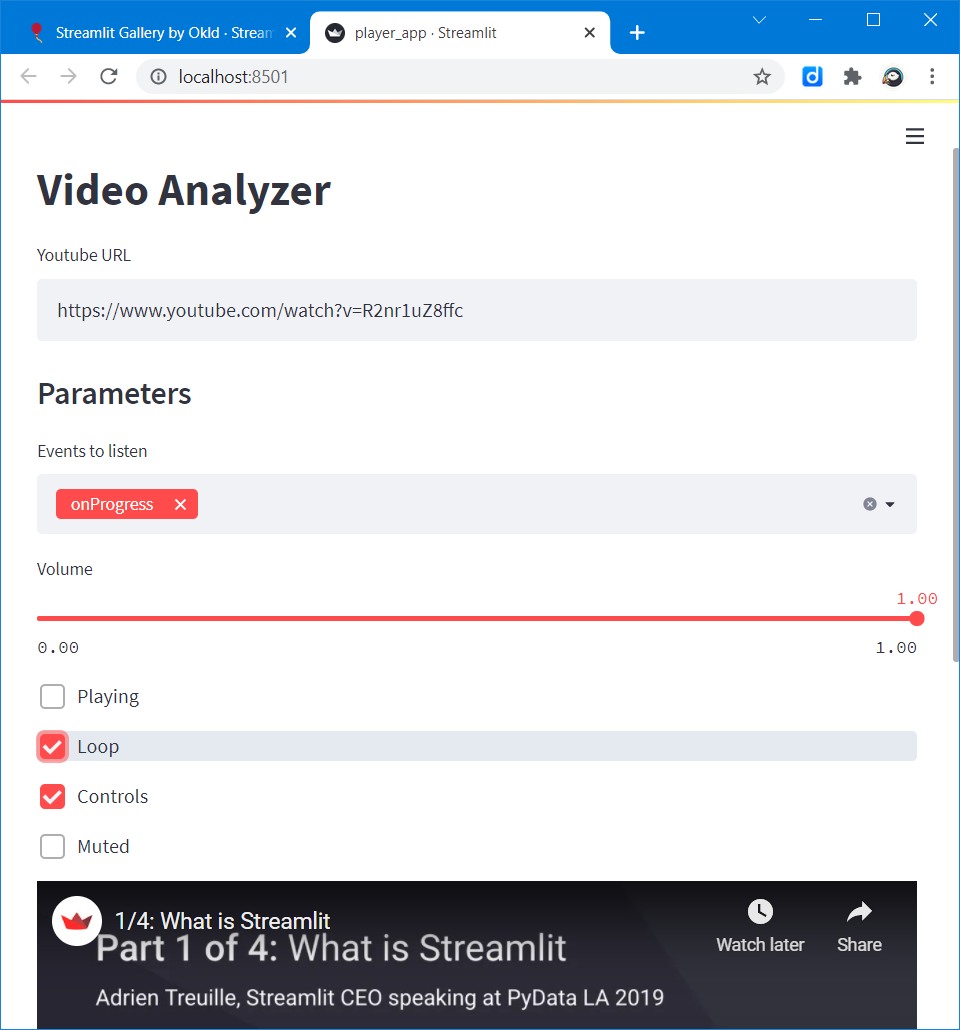Open the browser profile avatar
960x1030 pixels.
[x=892, y=77]
